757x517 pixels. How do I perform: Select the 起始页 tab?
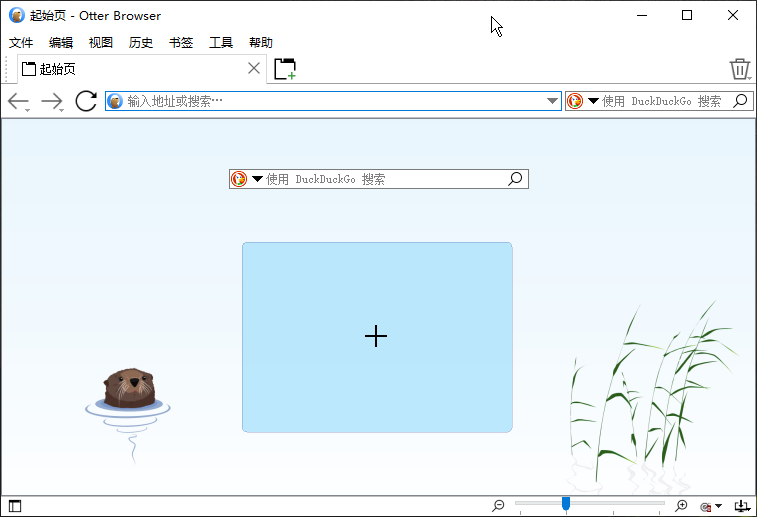point(142,69)
